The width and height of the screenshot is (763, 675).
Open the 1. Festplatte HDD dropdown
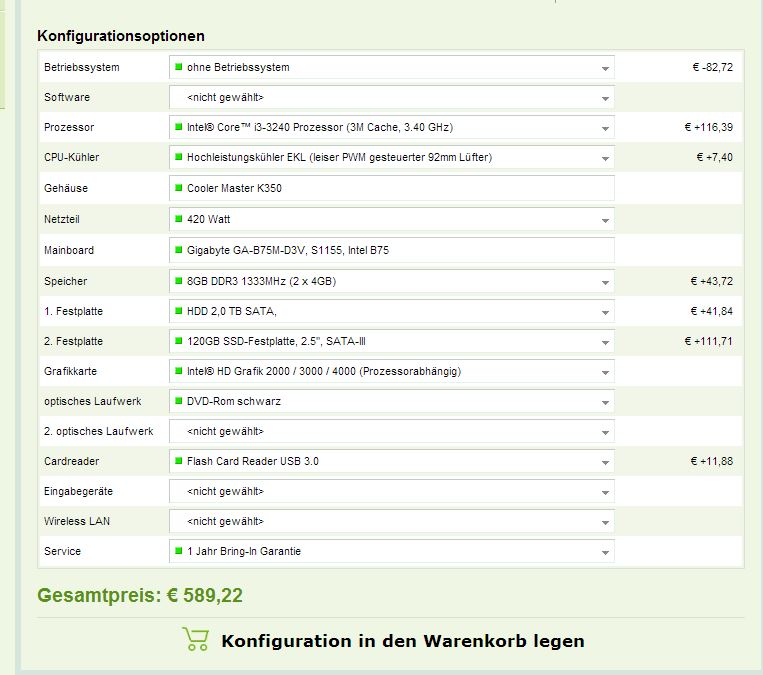[x=392, y=311]
